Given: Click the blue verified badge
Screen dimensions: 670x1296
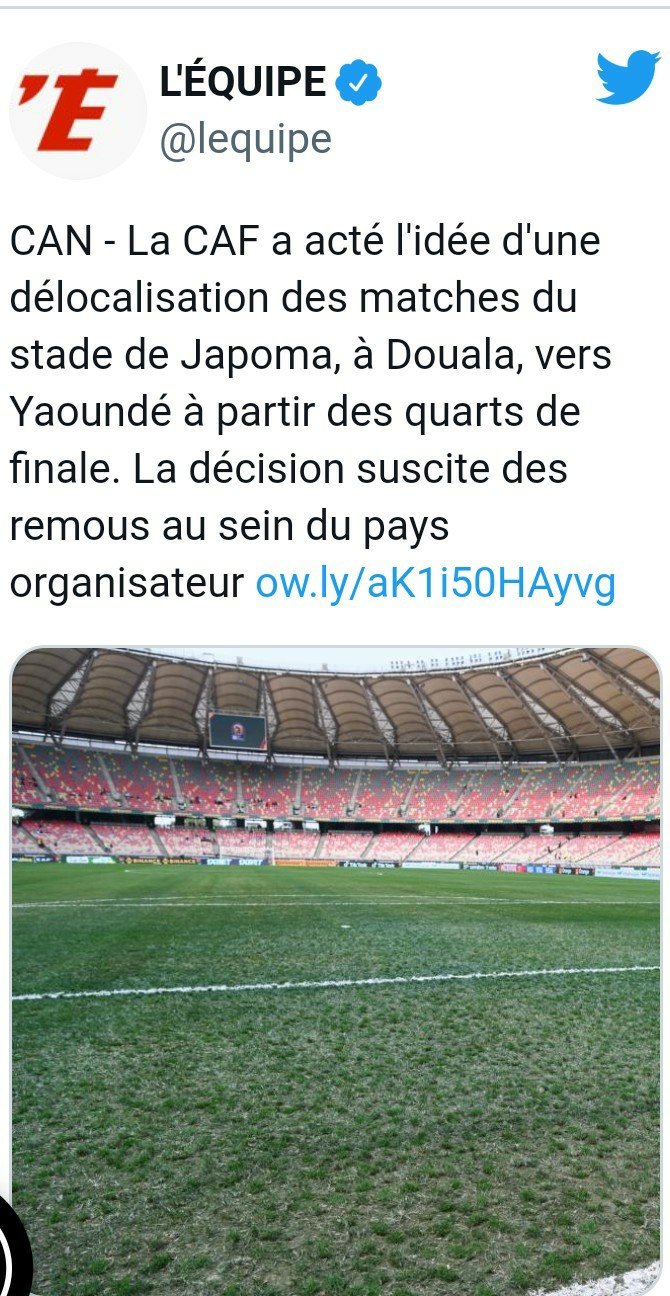Looking at the screenshot, I should tap(358, 84).
